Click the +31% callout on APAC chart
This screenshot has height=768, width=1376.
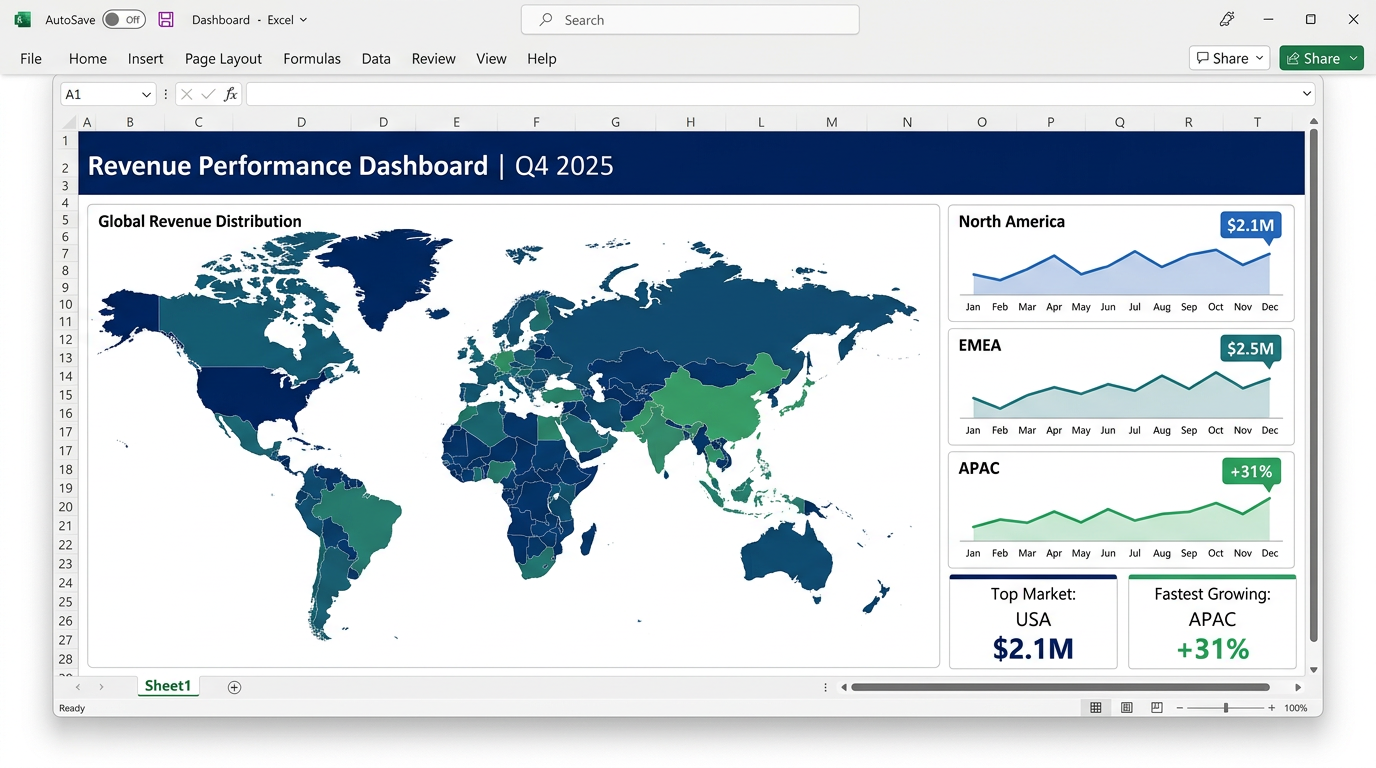1250,472
